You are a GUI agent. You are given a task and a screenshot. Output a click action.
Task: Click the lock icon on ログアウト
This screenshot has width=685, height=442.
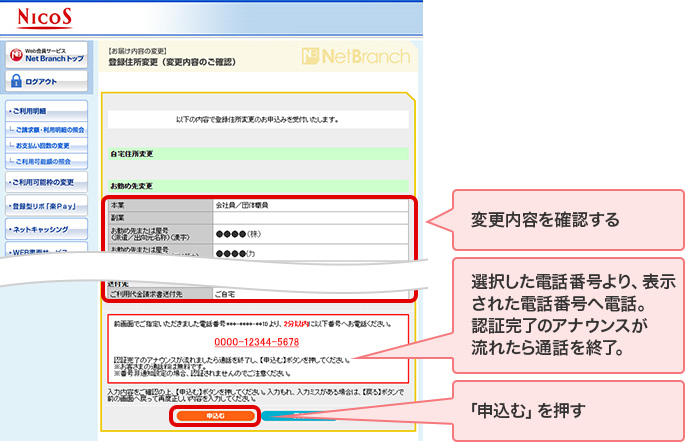14,82
